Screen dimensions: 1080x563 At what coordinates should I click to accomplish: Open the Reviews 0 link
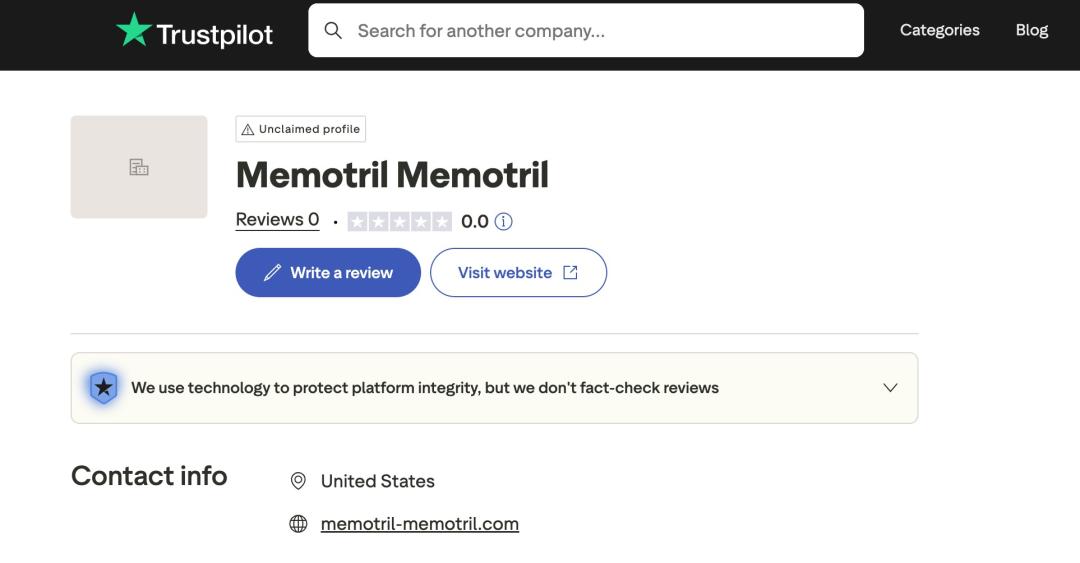pos(277,220)
